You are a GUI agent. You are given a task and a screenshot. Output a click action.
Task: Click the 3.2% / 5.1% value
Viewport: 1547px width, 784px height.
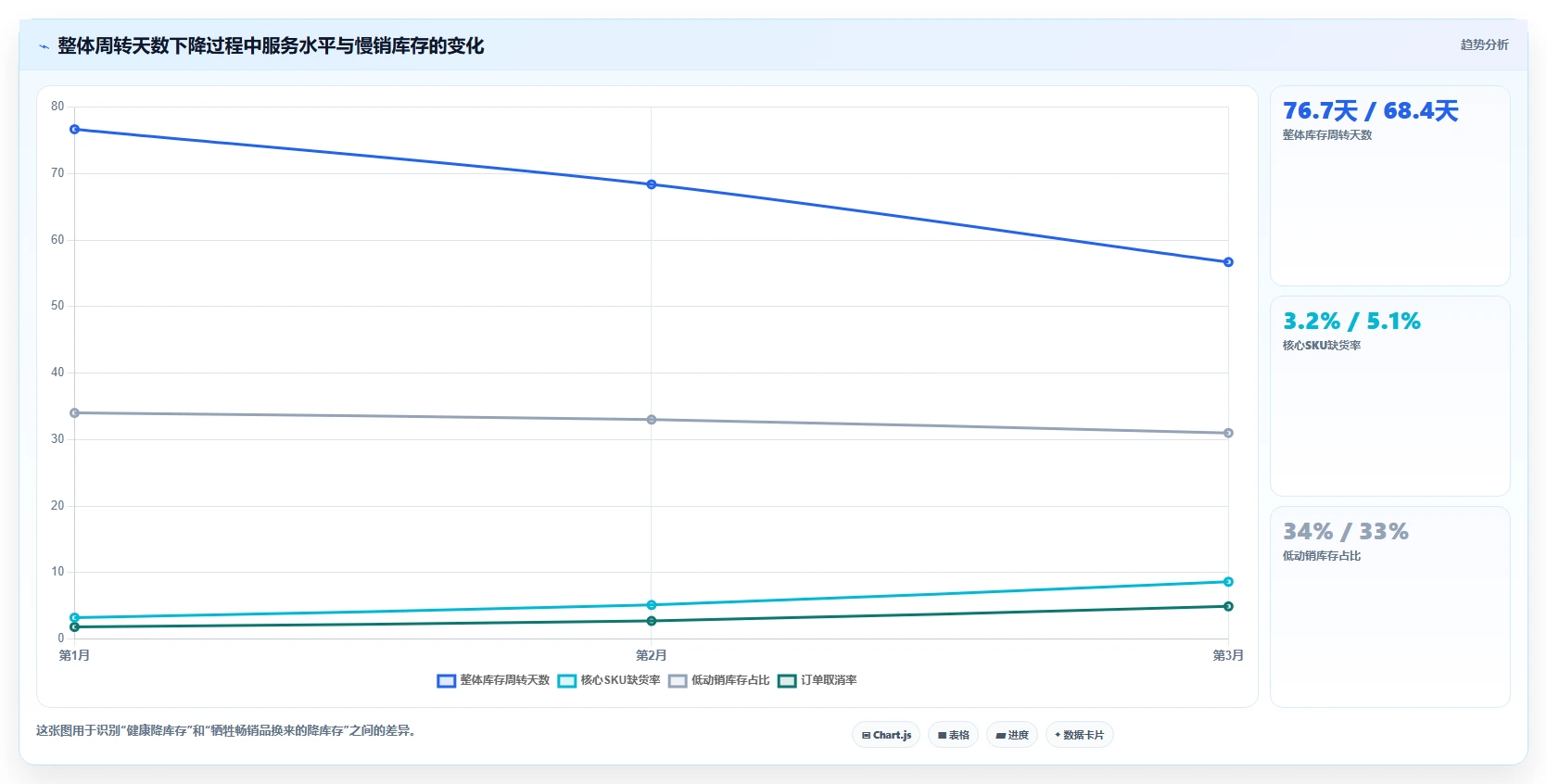point(1351,322)
